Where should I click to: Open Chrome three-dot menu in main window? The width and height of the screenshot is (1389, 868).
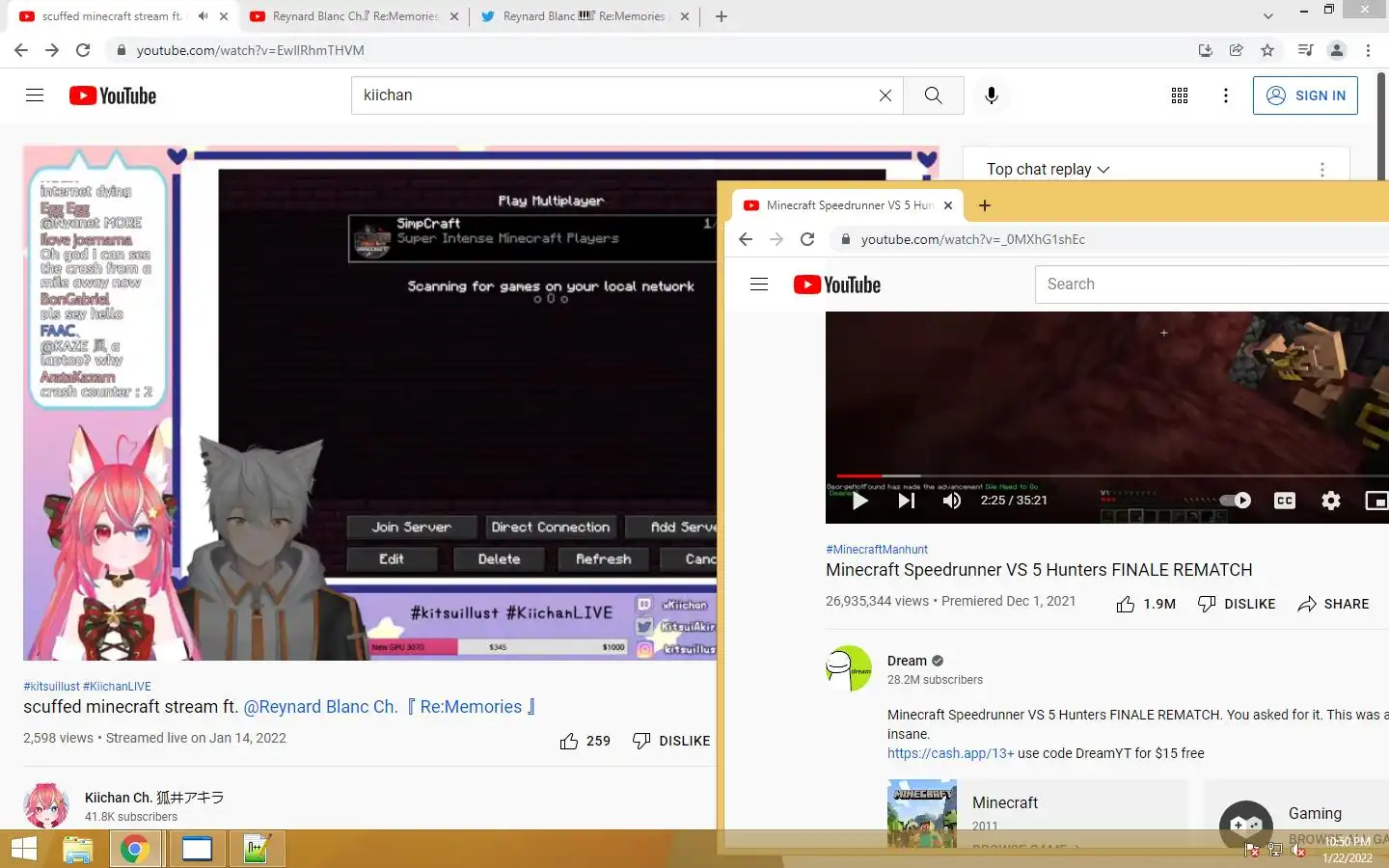coord(1368,50)
